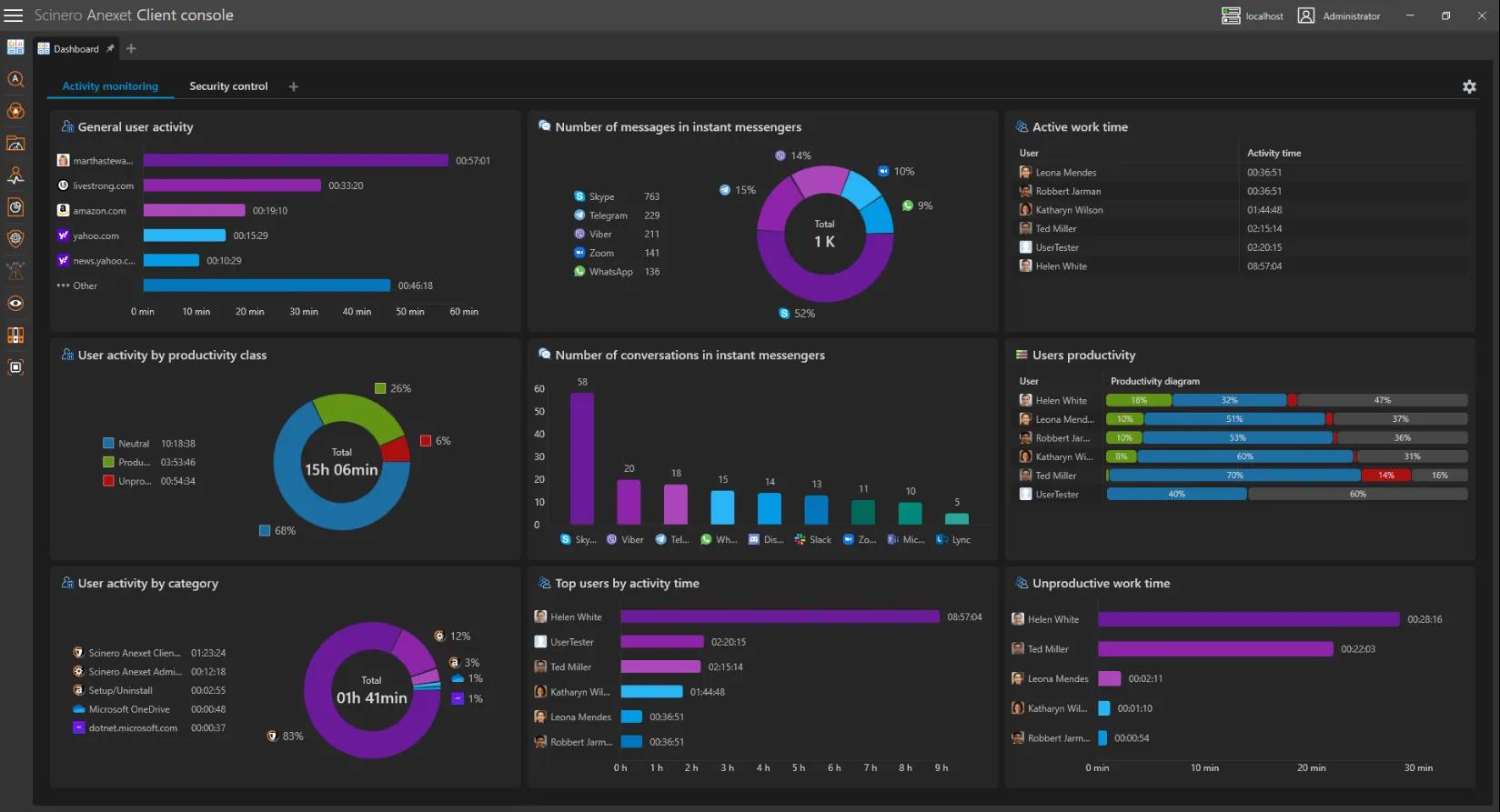The image size is (1500, 812).
Task: Open the user activity pulse sidebar icon
Action: coord(15,175)
